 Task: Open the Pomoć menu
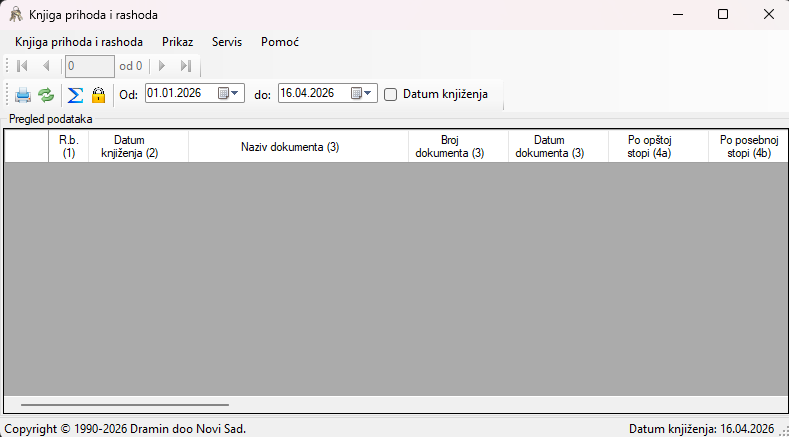tap(280, 42)
